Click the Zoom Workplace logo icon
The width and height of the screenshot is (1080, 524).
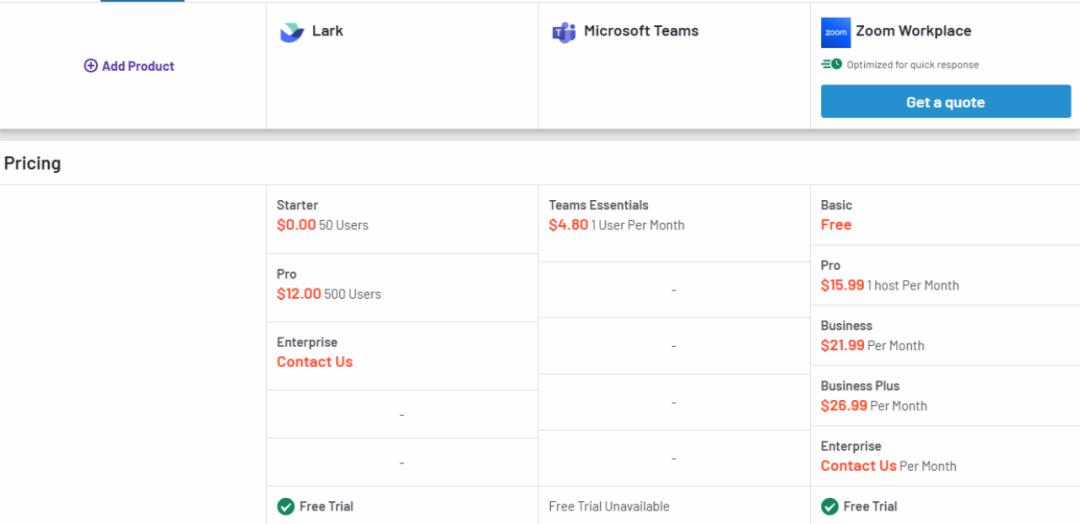(835, 32)
